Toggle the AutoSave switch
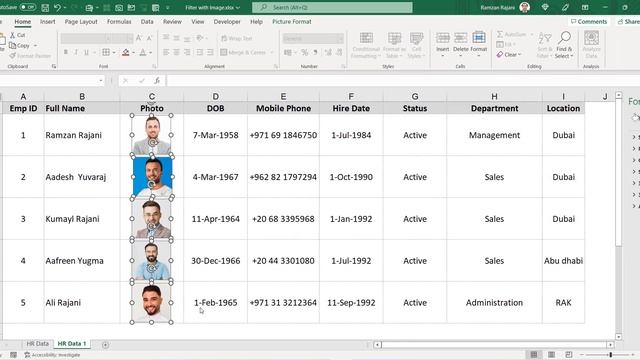Image resolution: width=640 pixels, height=360 pixels. coord(27,7)
